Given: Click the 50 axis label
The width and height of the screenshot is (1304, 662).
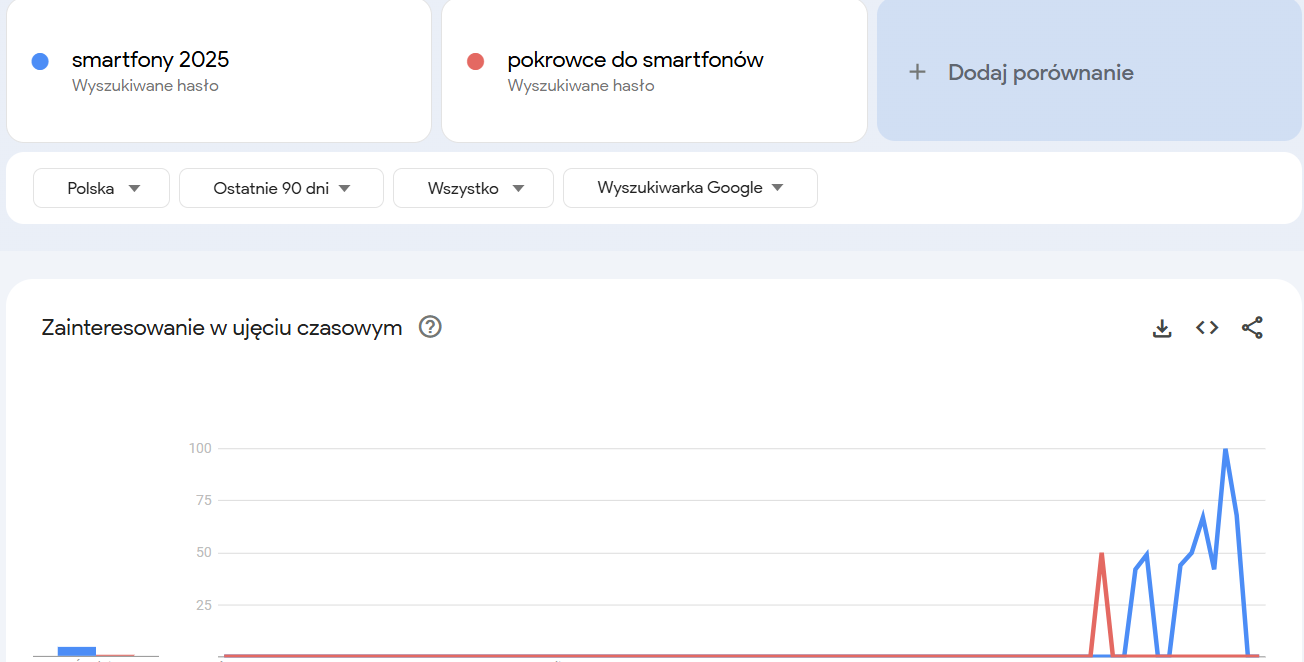Looking at the screenshot, I should [204, 552].
